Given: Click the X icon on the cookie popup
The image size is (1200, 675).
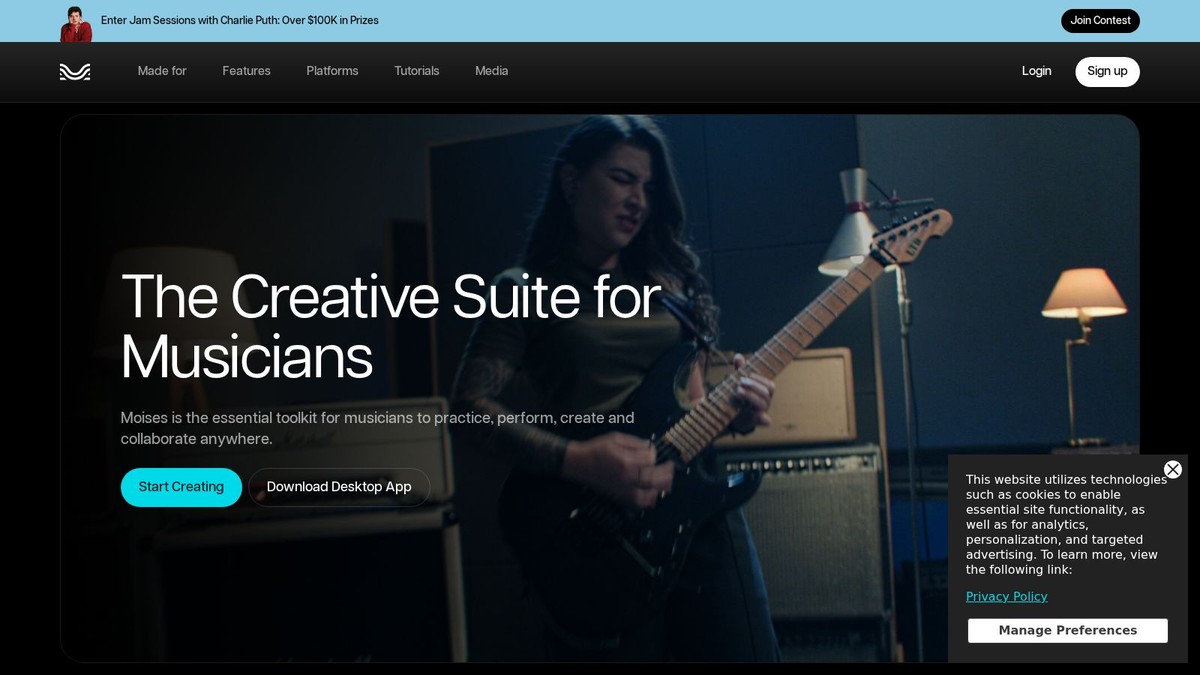Looking at the screenshot, I should (x=1172, y=469).
